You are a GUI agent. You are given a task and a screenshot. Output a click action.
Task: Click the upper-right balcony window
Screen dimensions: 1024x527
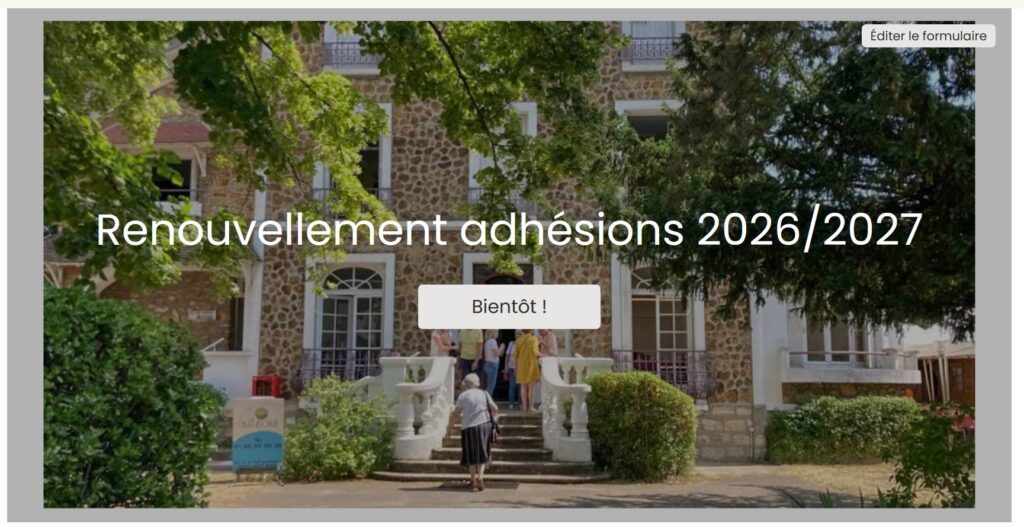pos(650,42)
